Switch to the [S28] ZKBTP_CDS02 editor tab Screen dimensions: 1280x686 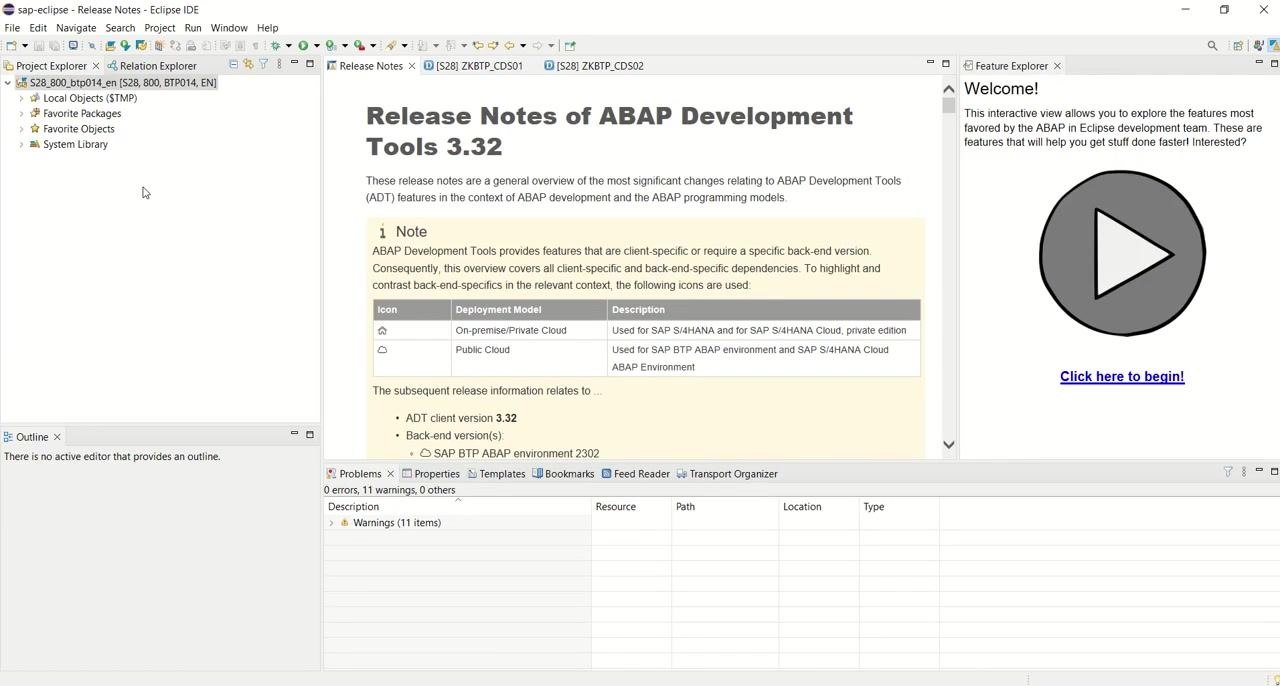pos(594,66)
